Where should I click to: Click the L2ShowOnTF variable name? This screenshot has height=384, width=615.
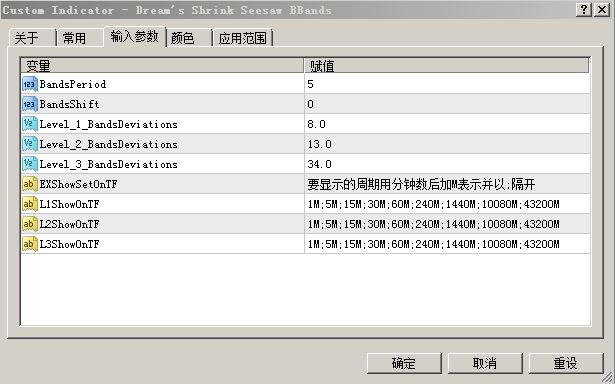(x=69, y=224)
